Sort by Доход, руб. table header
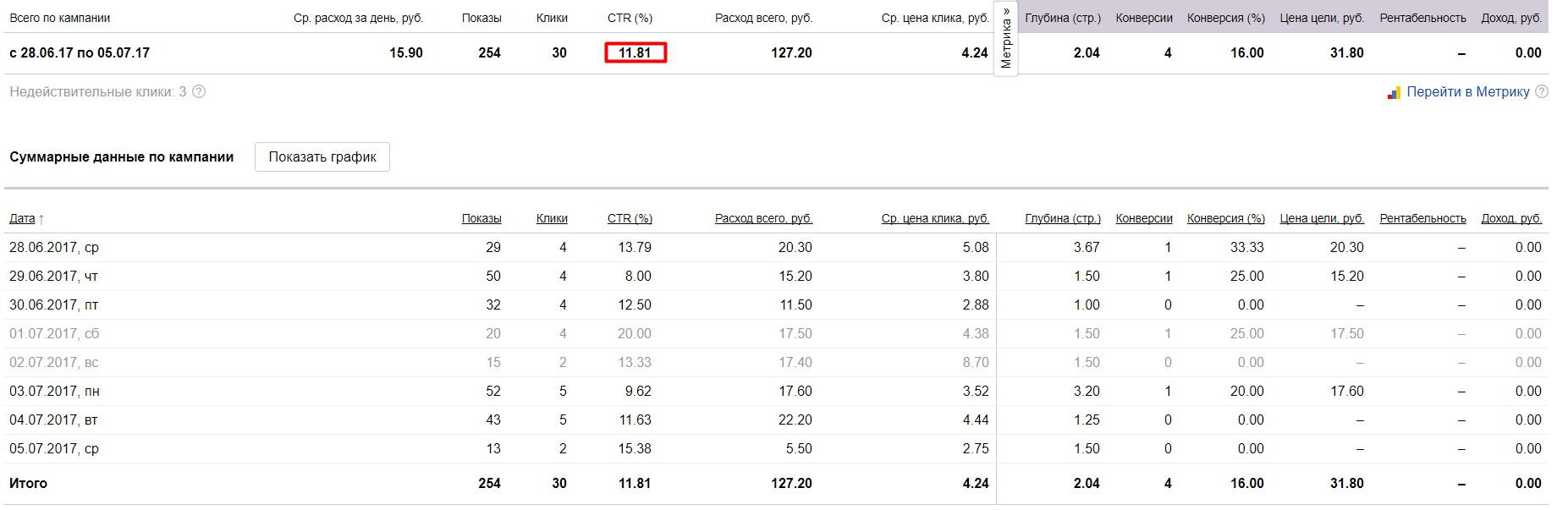The width and height of the screenshot is (1568, 510). point(1511,218)
